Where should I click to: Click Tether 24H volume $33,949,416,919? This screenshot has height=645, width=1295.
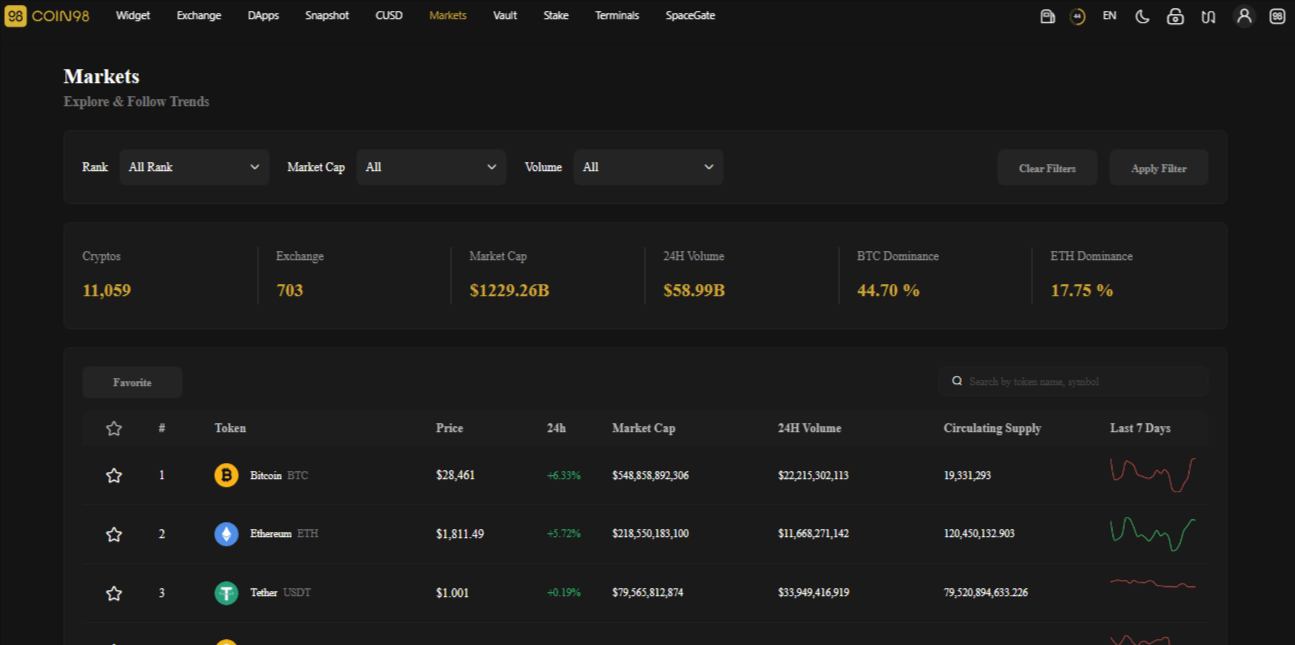point(814,593)
